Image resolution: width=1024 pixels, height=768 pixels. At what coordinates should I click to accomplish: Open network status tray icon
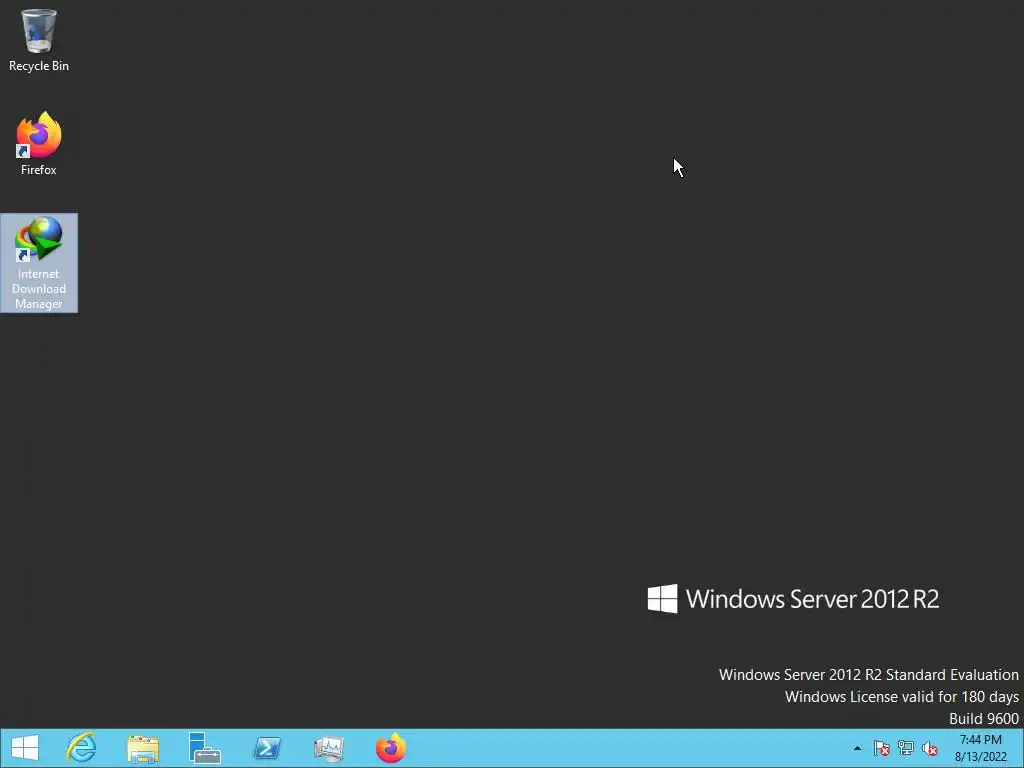(x=906, y=748)
